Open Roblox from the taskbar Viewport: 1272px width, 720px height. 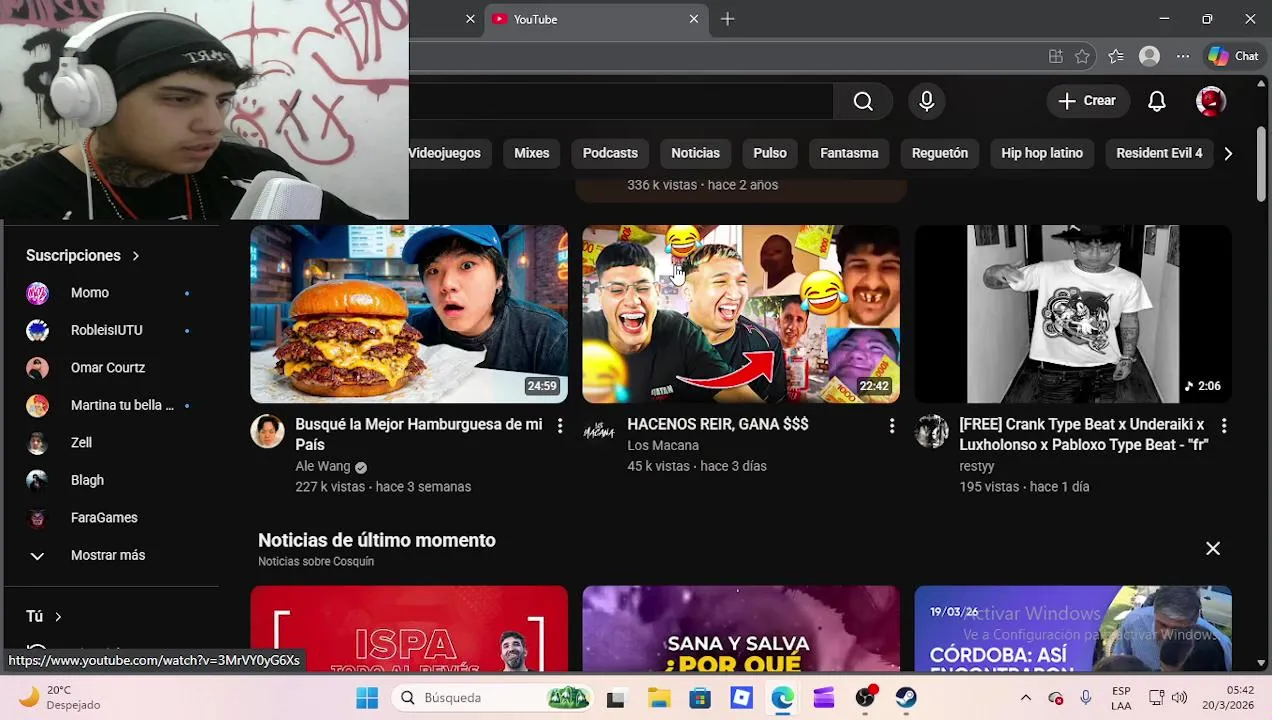[742, 698]
